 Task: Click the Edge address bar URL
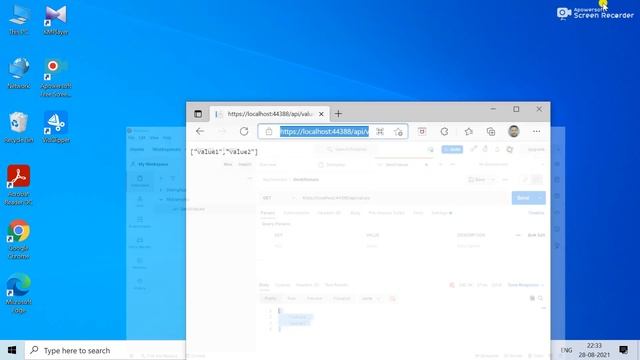pos(324,131)
